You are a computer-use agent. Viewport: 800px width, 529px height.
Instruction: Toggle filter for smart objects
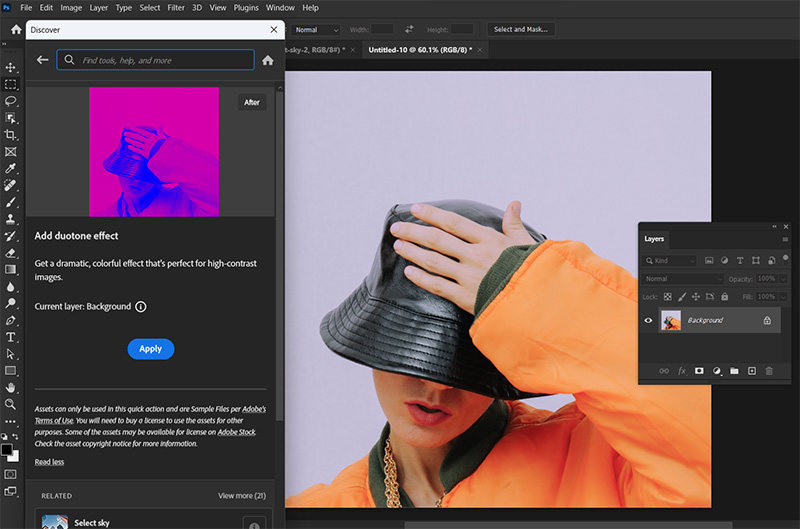(x=771, y=261)
